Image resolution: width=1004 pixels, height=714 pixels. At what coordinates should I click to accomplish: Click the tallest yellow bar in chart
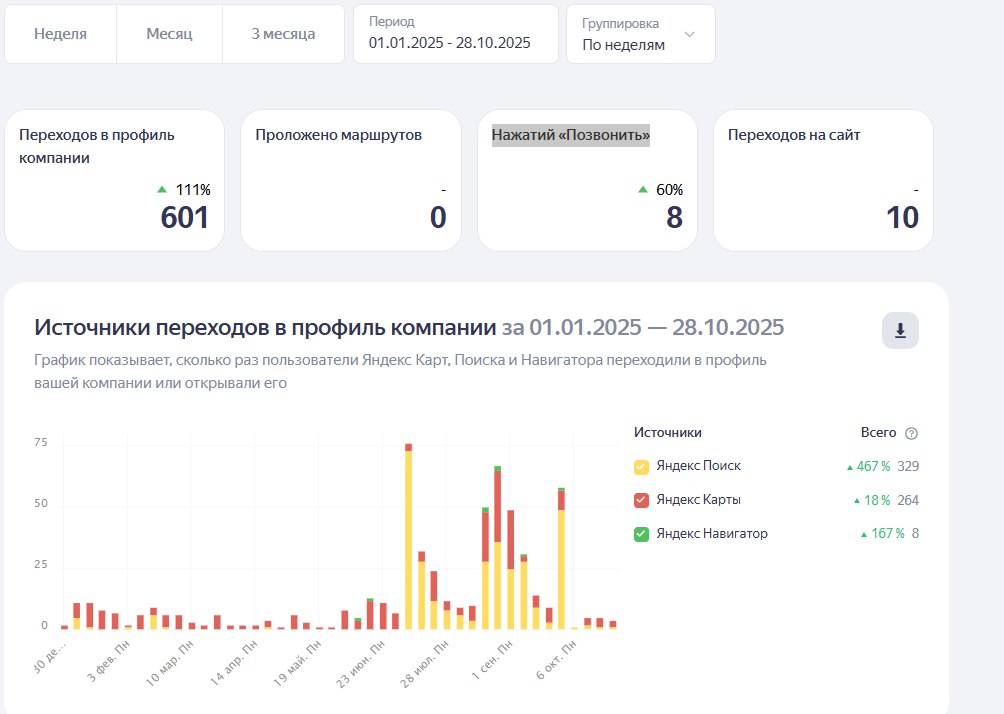coord(408,540)
